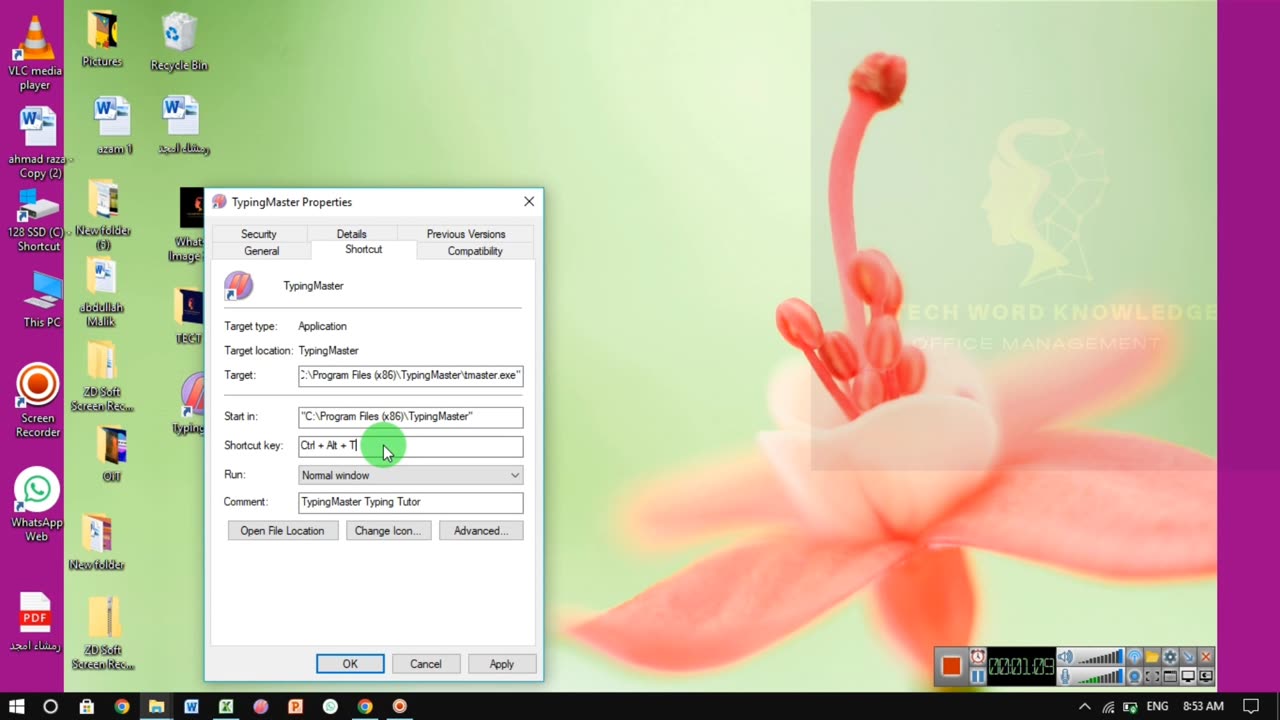Viewport: 1280px width, 720px height.
Task: Open Microsoft Store from taskbar
Action: [87, 706]
